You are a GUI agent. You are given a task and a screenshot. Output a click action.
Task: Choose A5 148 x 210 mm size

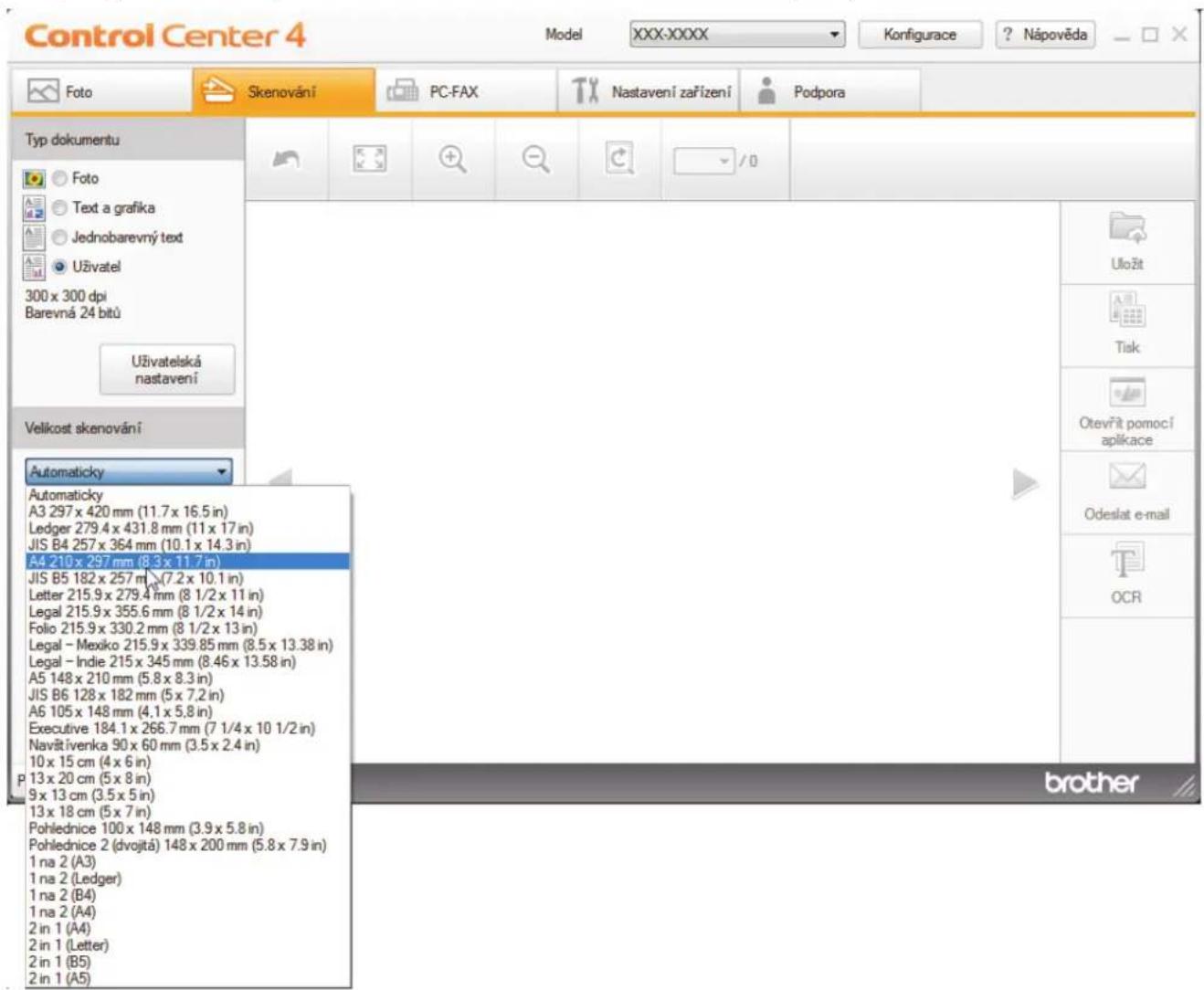pos(188,679)
